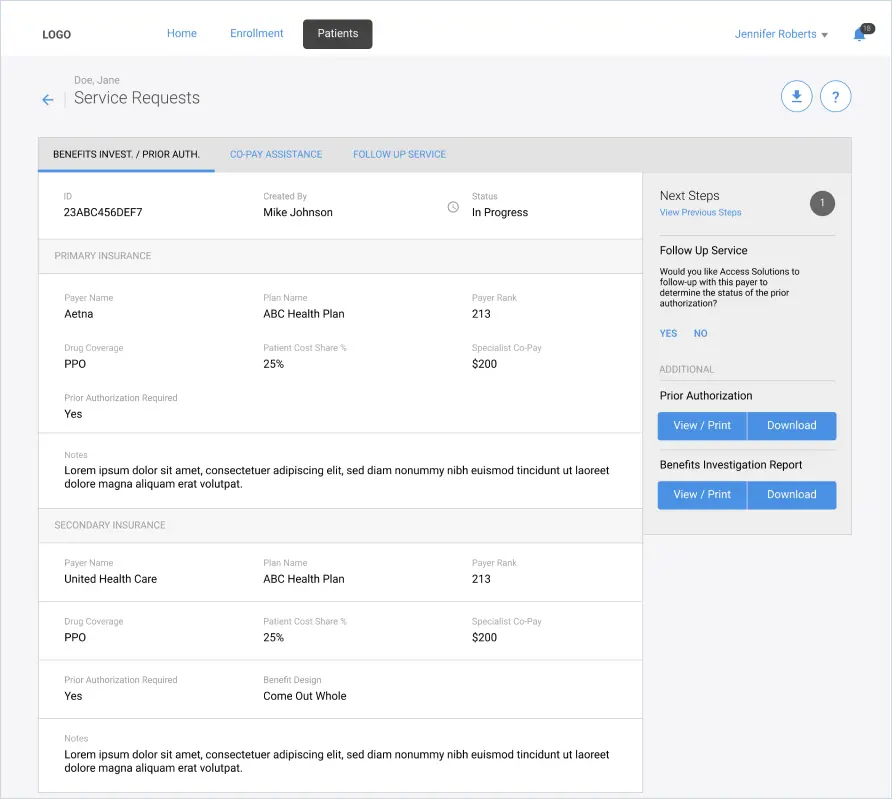Click View / Print under Prior Authorization

pos(702,426)
